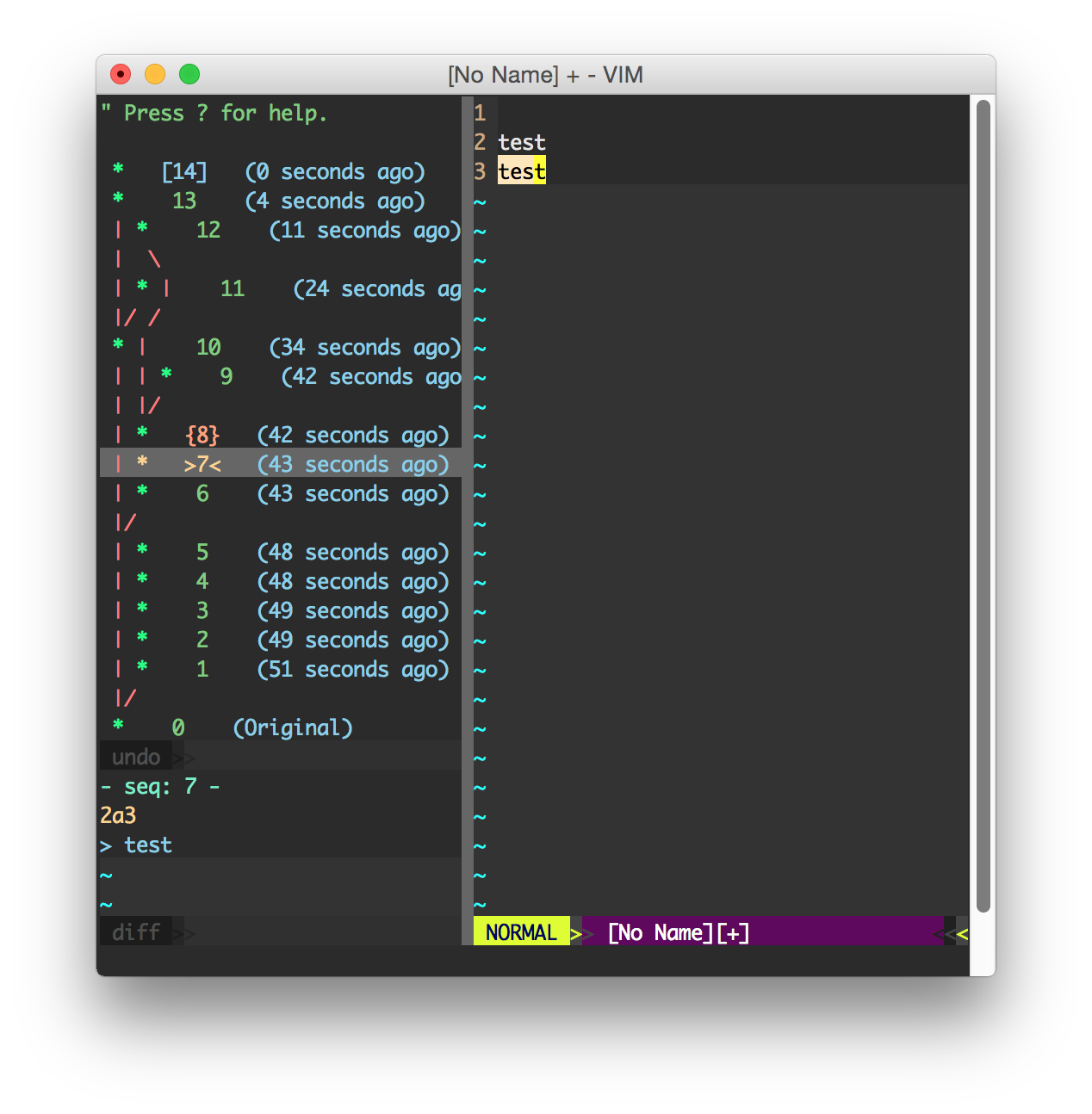Image resolution: width=1092 pixels, height=1114 pixels.
Task: Click the asterisk node for state 5
Action: point(143,552)
